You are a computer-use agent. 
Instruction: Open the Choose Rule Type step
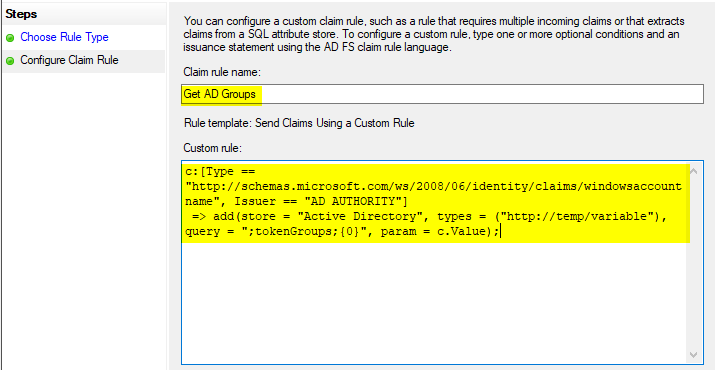[64, 37]
